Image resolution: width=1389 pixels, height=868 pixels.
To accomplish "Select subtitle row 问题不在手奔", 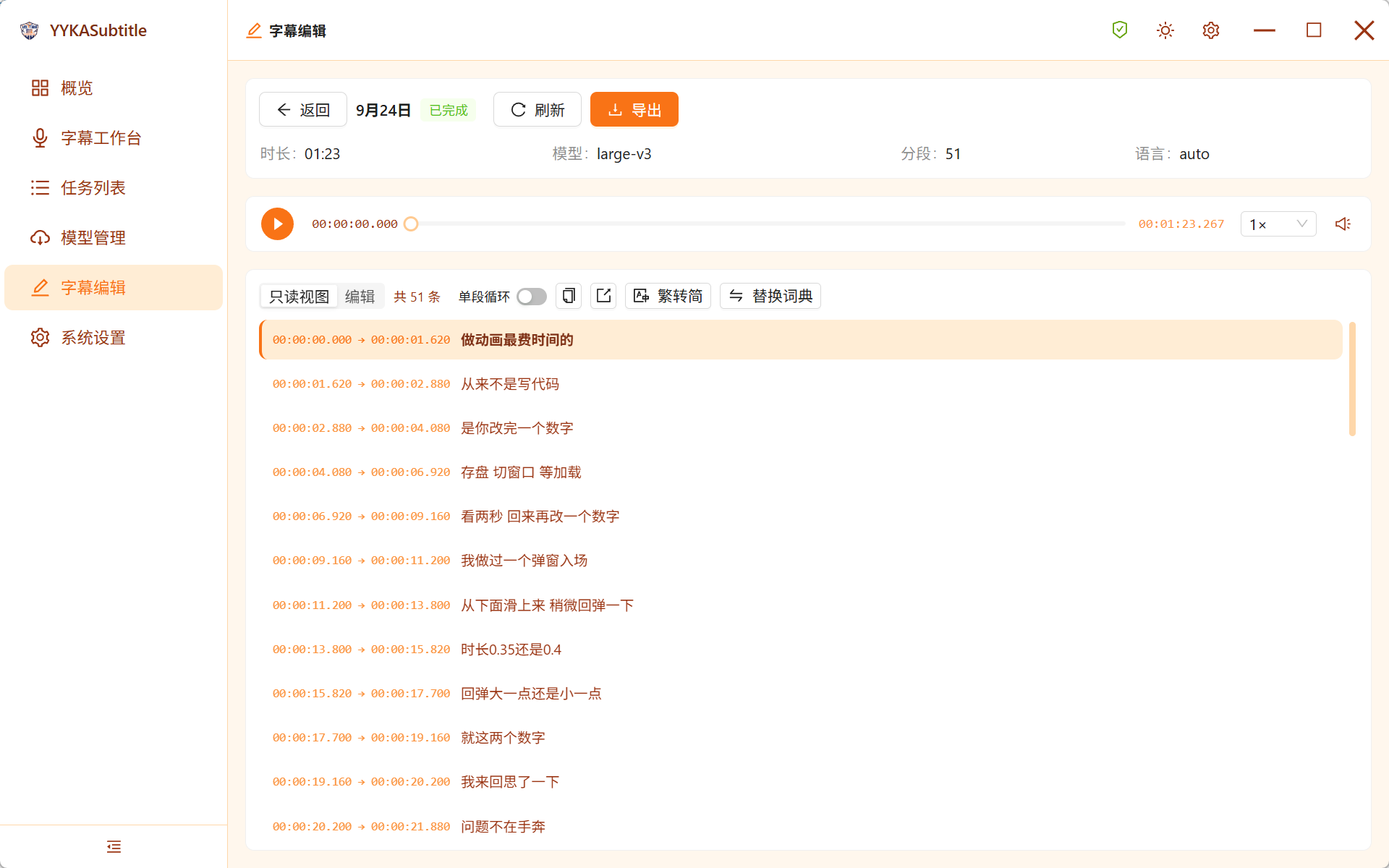I will click(801, 827).
